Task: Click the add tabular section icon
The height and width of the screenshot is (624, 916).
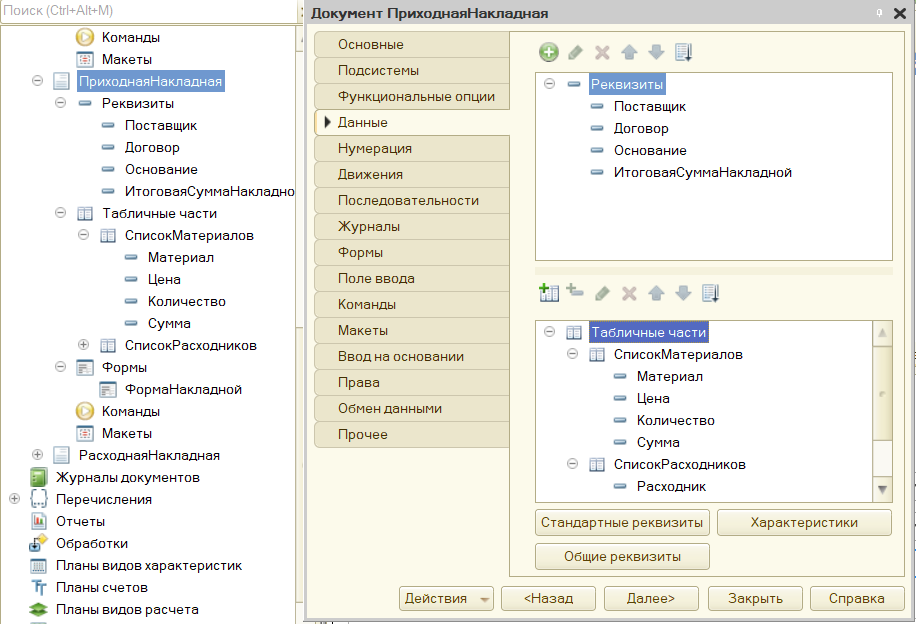Action: [x=549, y=292]
